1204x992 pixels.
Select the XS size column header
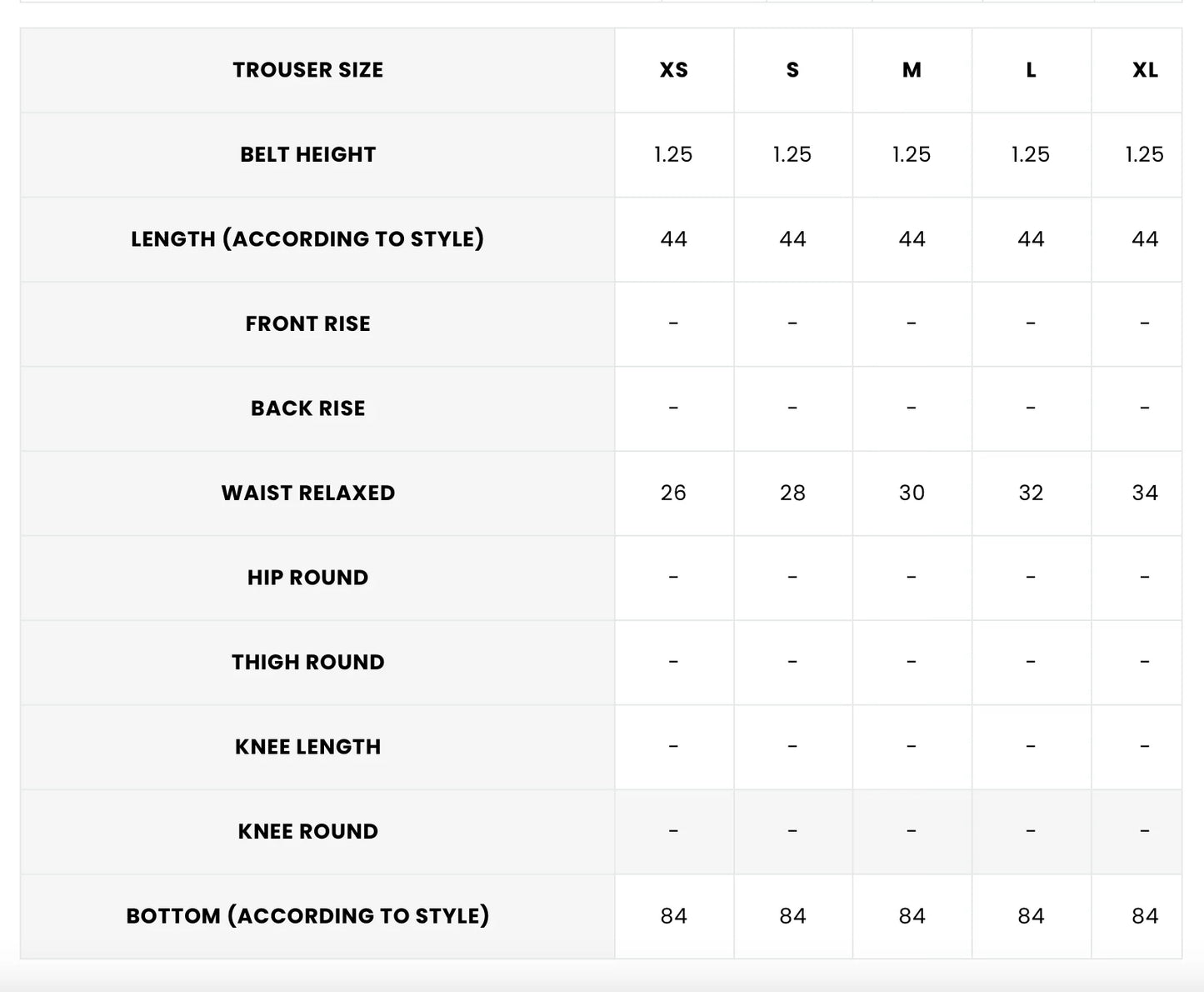(673, 70)
